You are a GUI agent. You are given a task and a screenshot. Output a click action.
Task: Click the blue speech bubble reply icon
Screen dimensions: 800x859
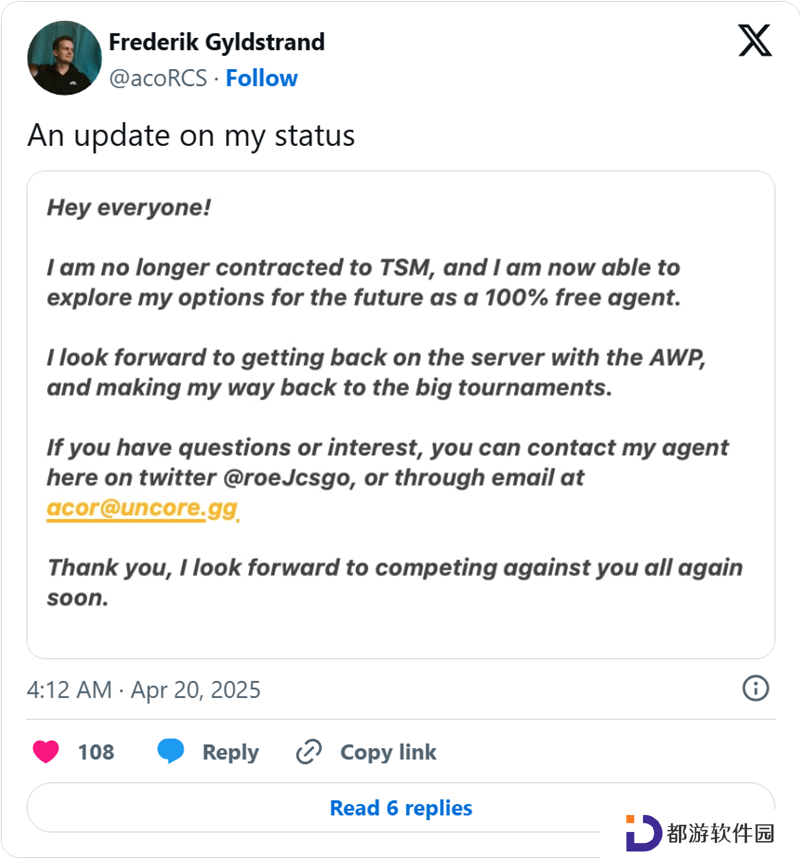[x=171, y=751]
